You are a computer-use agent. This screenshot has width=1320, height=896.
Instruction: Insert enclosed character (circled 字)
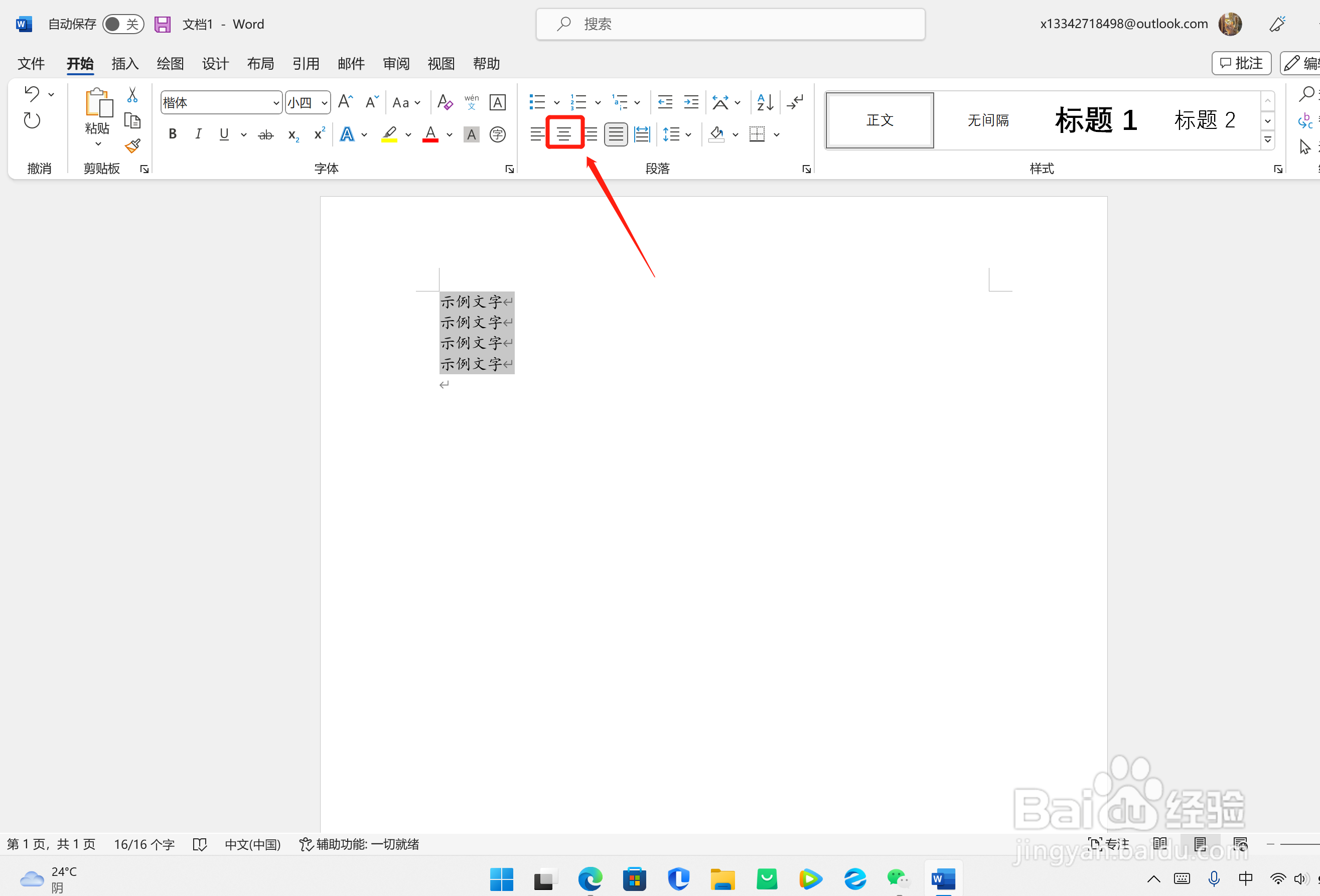tap(498, 134)
